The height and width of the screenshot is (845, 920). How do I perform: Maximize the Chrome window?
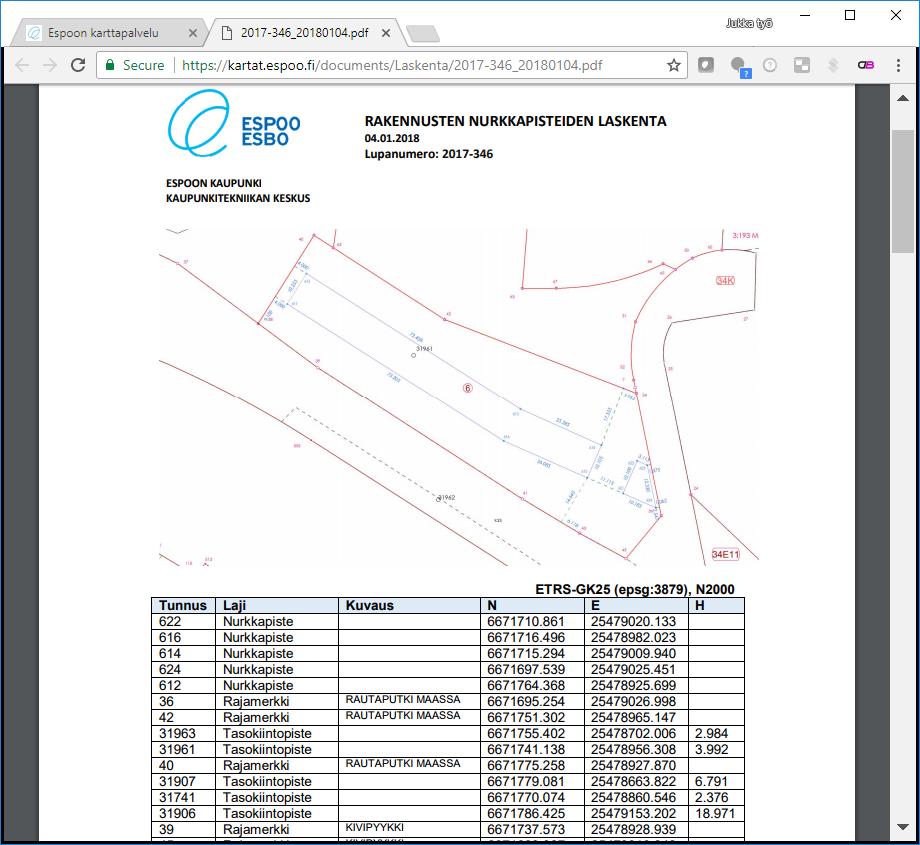coord(850,16)
